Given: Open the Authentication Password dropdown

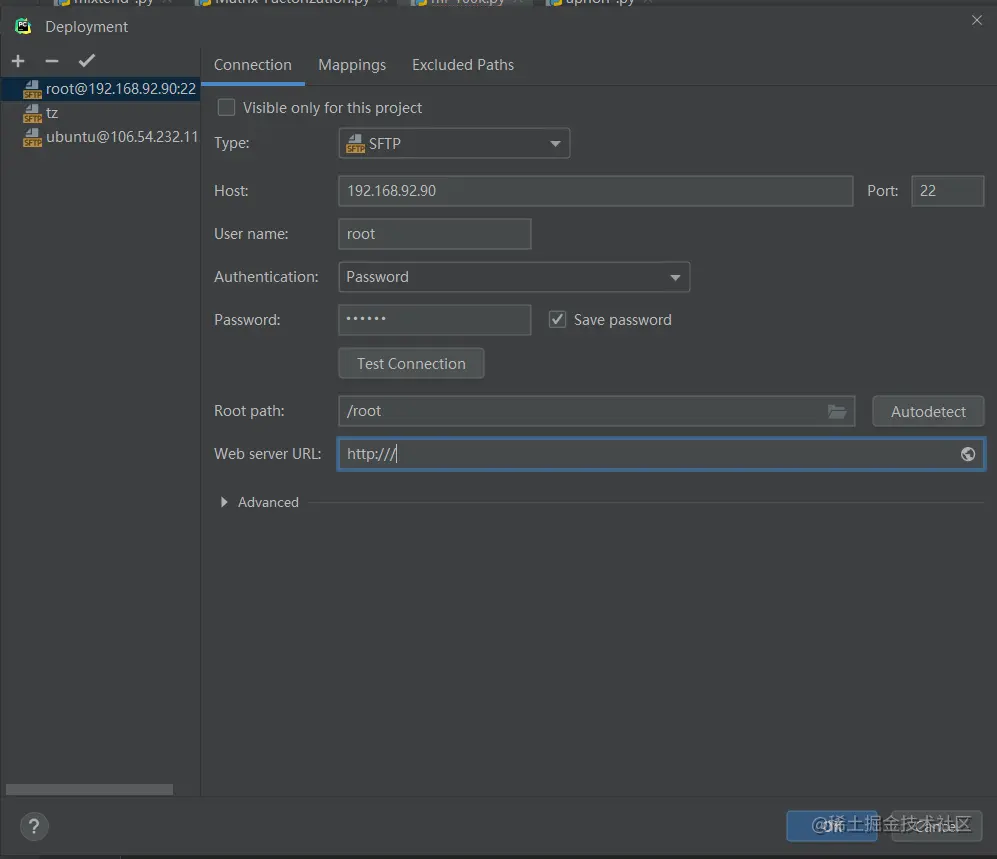Looking at the screenshot, I should tap(514, 277).
